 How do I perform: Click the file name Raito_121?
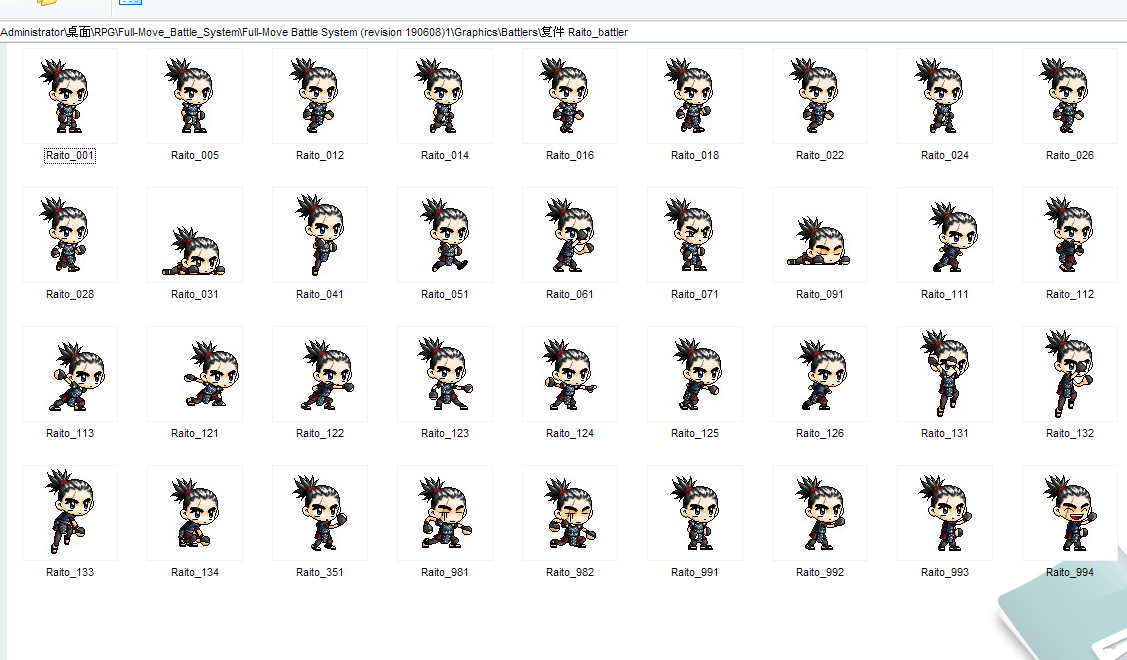click(x=195, y=433)
